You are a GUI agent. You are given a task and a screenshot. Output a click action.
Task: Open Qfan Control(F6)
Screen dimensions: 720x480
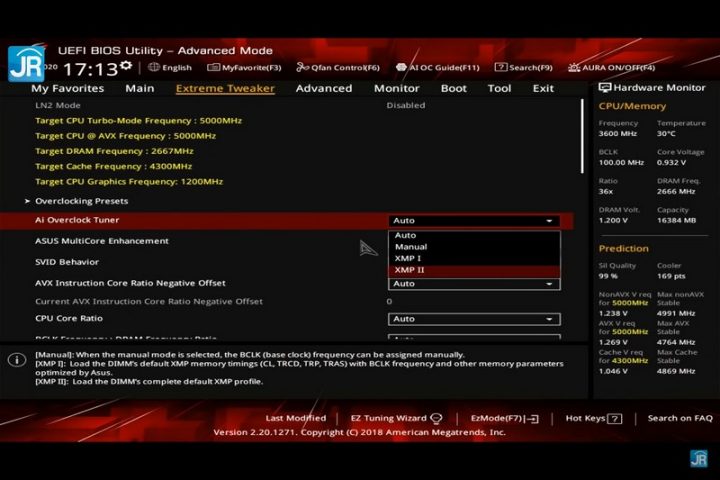point(338,68)
